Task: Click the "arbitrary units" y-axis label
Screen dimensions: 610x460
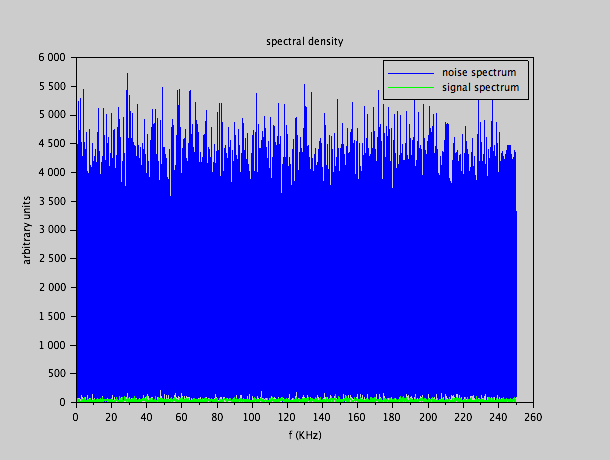Action: (28, 230)
